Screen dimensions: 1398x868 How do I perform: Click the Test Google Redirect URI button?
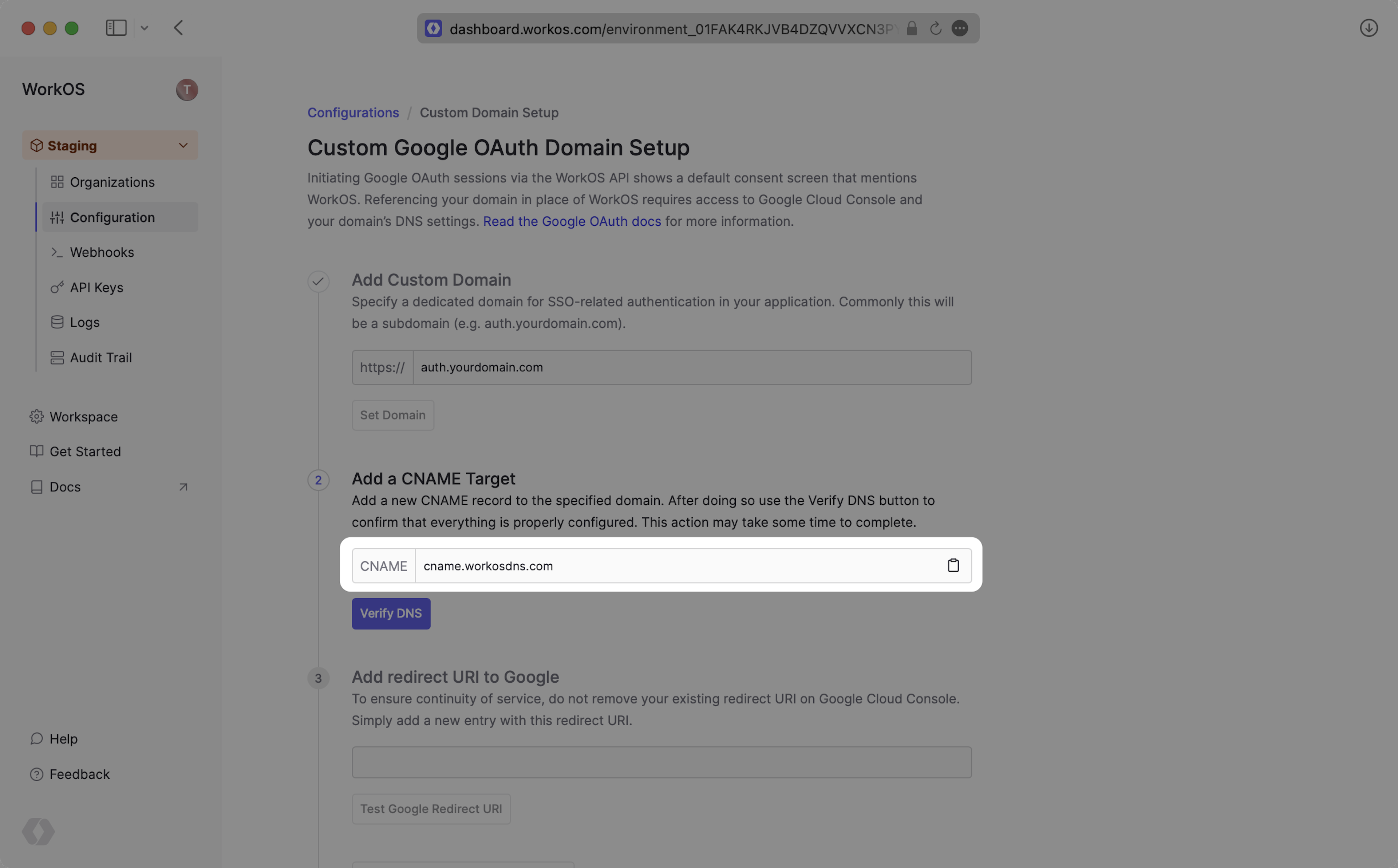click(x=431, y=809)
